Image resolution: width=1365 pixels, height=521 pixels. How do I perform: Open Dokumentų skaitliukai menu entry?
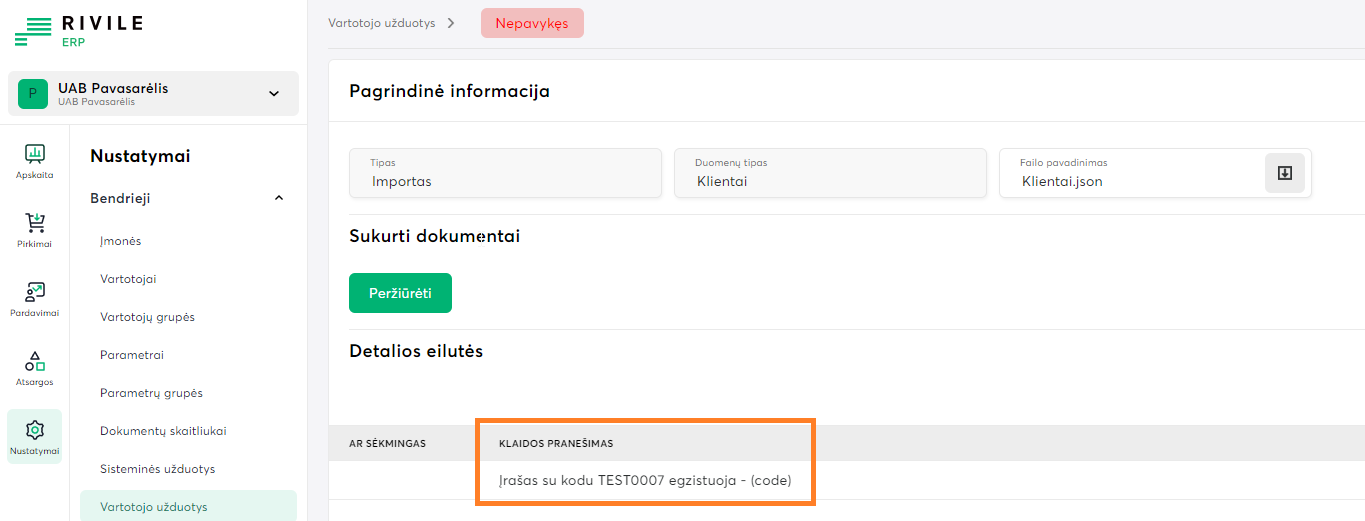click(x=163, y=431)
